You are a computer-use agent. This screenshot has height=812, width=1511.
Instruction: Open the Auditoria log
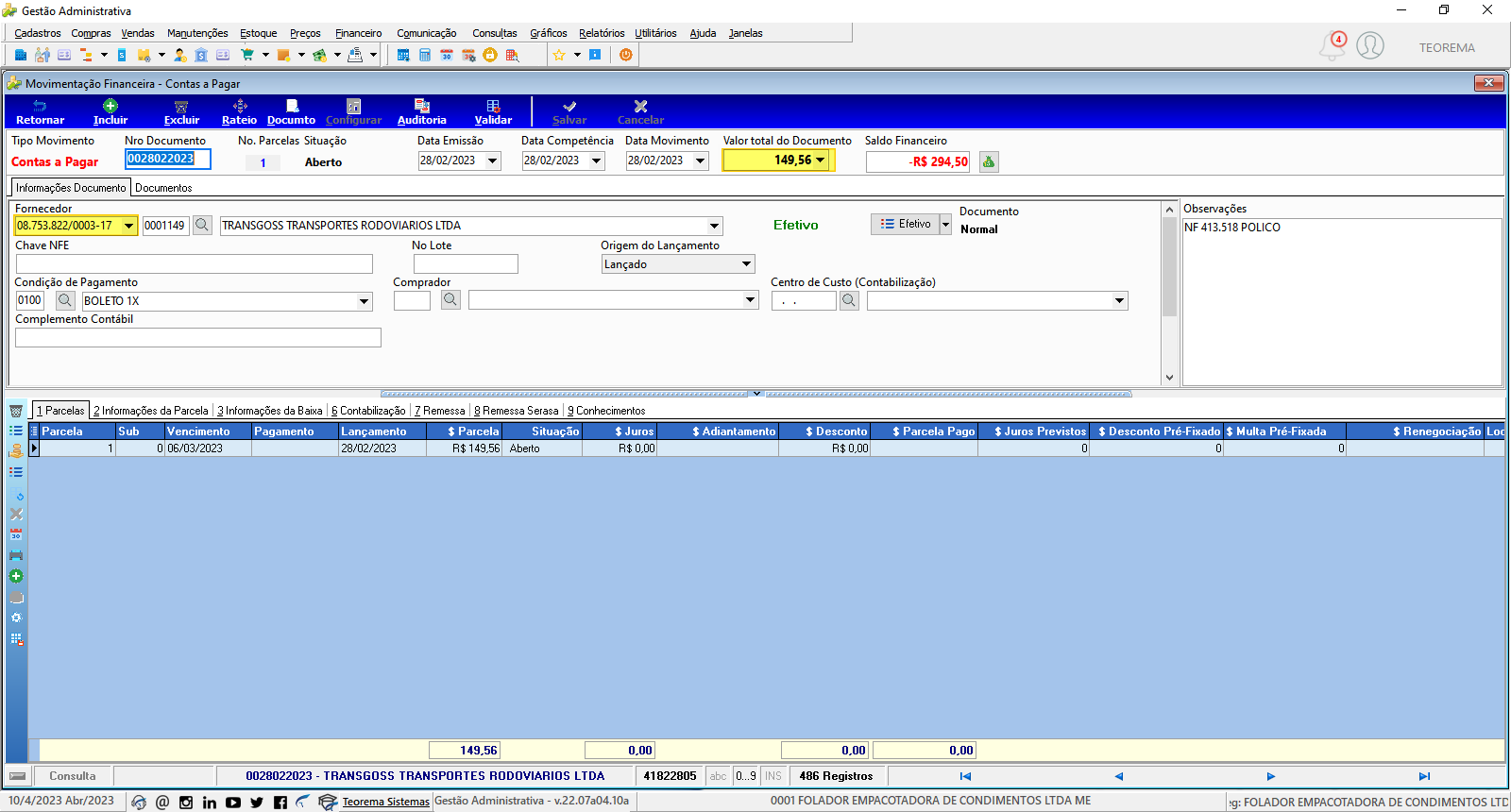(421, 112)
